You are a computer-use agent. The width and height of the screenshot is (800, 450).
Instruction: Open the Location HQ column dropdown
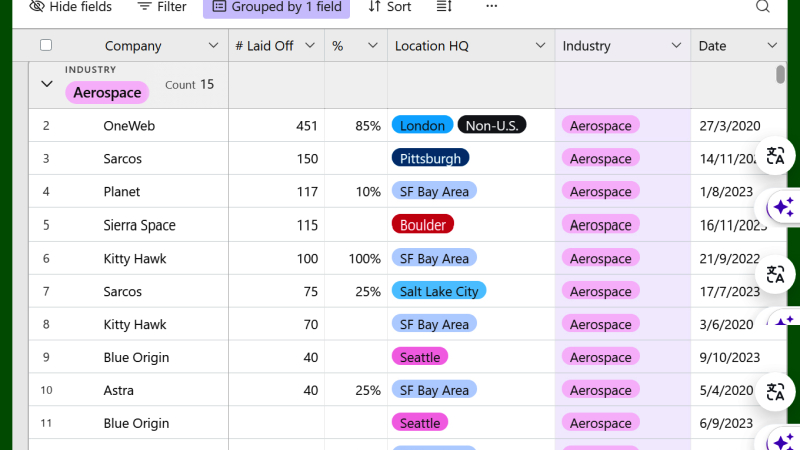tap(540, 45)
